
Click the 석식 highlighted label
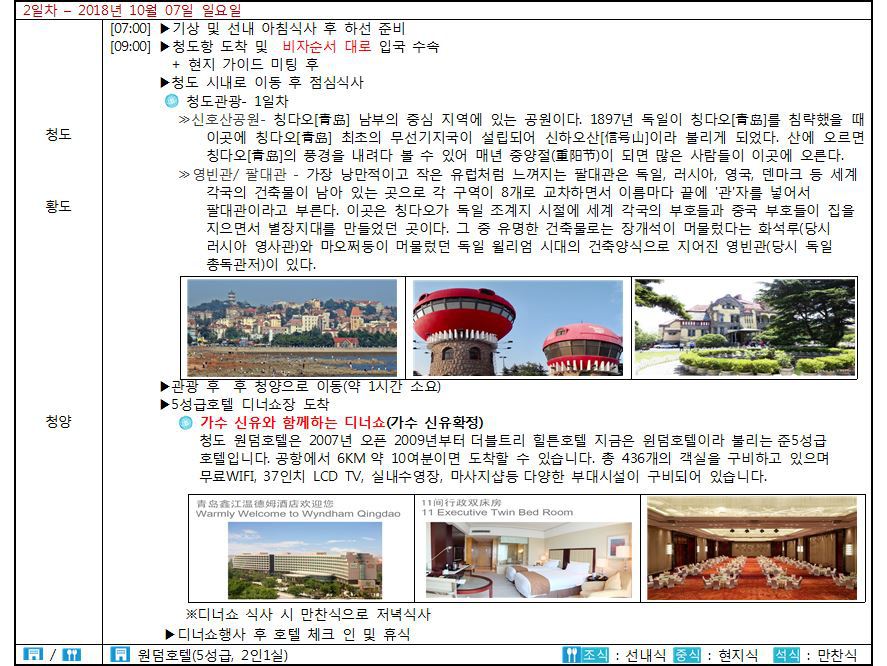(787, 655)
